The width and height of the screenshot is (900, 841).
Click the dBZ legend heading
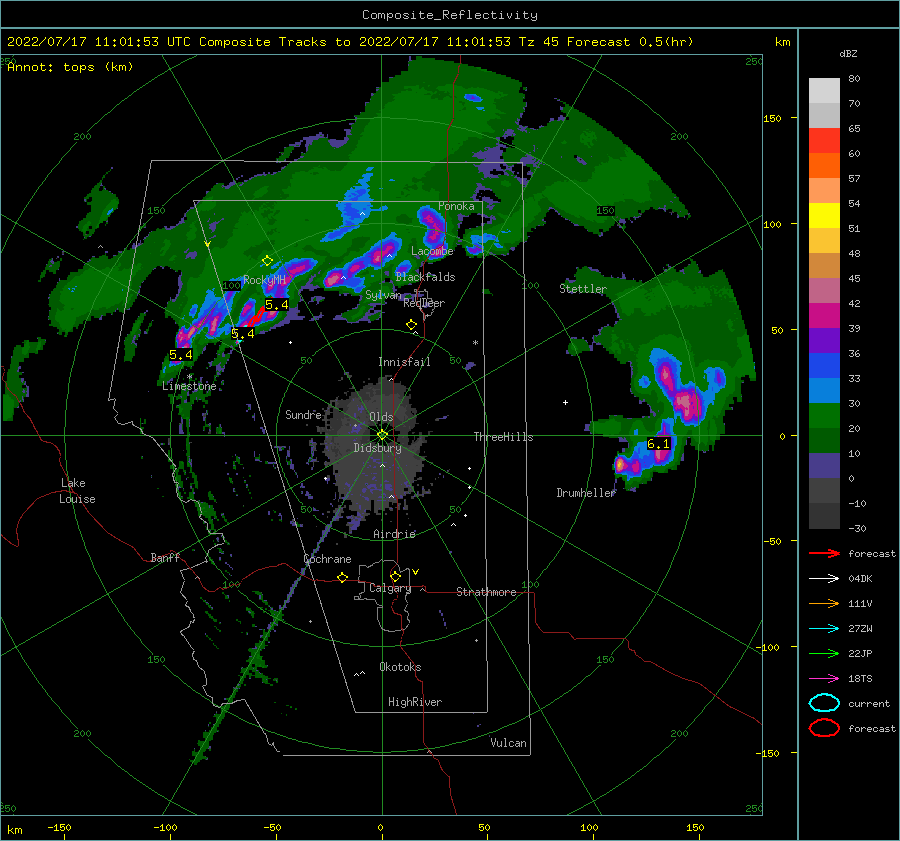click(848, 53)
